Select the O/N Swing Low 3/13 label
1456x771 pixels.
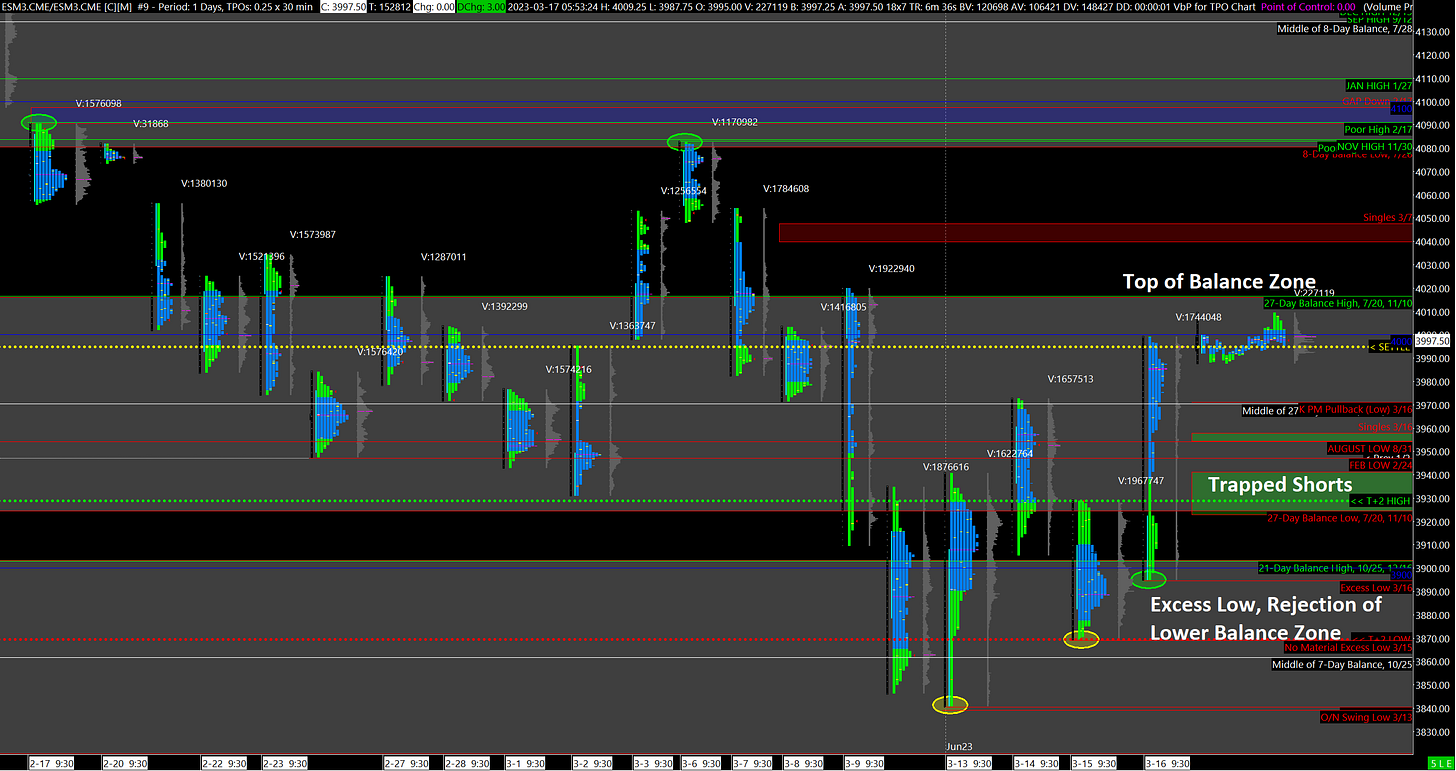[x=1366, y=717]
